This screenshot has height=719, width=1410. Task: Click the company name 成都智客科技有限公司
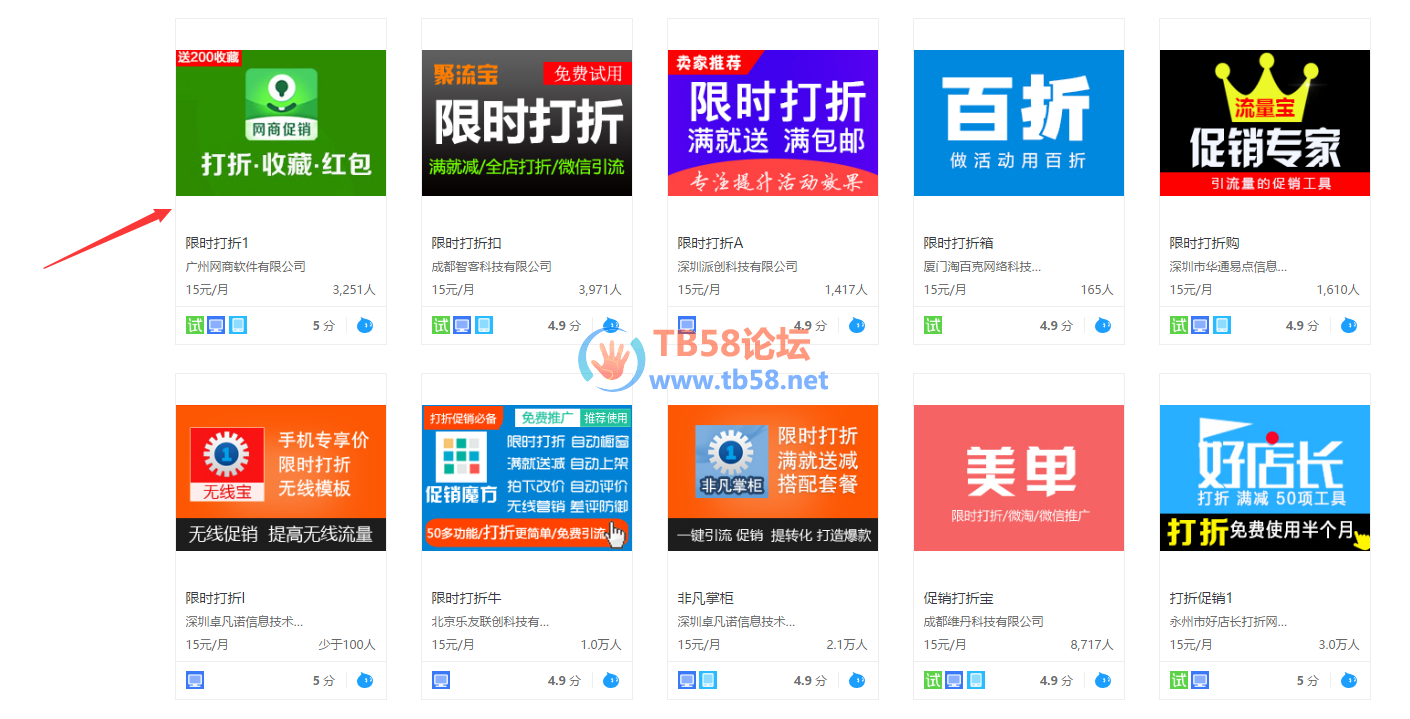[x=492, y=267]
